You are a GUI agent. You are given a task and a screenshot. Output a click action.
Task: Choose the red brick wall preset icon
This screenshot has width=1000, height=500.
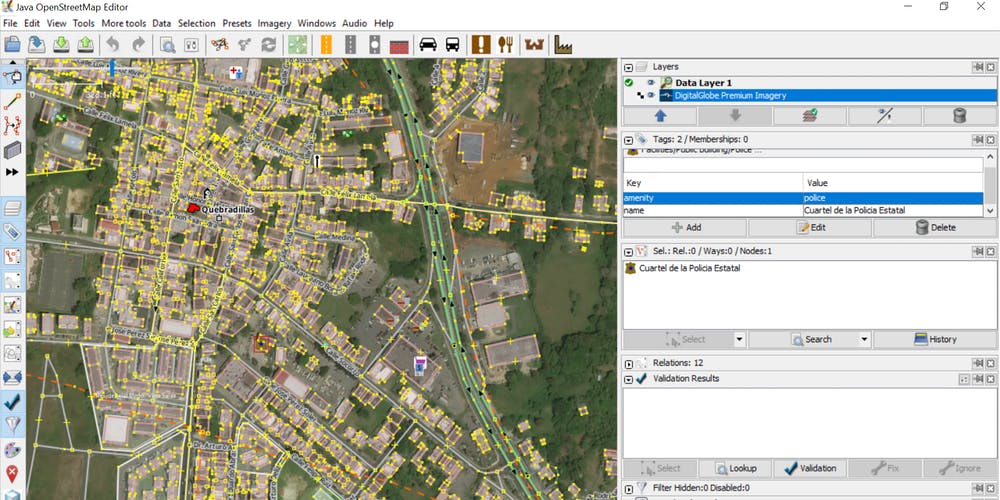(x=399, y=45)
